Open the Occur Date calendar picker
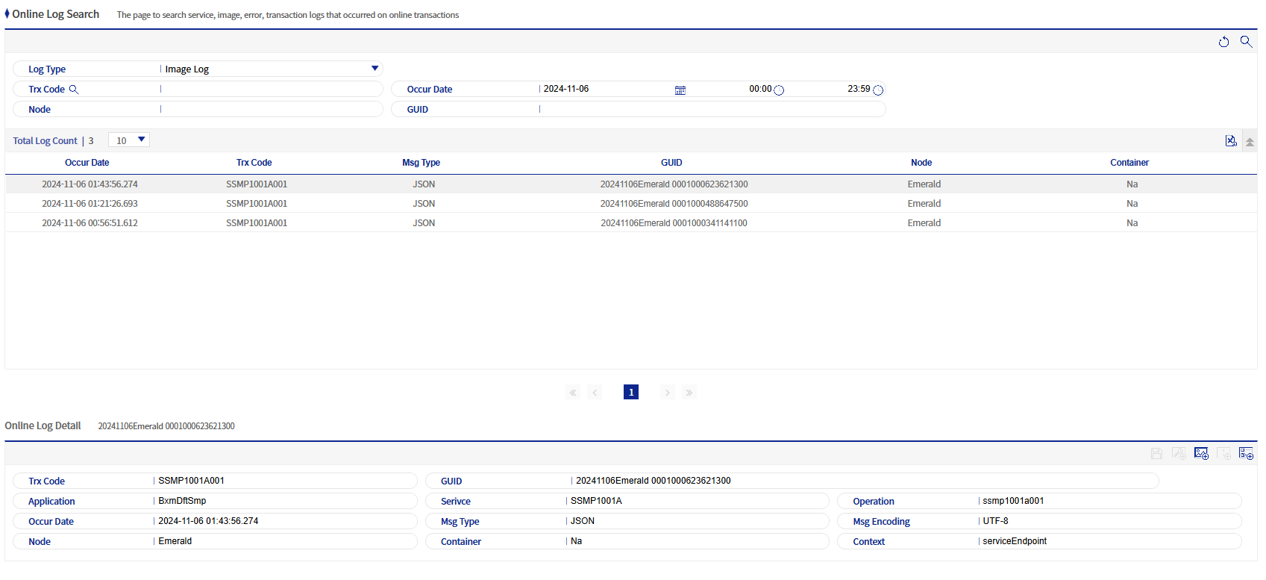The width and height of the screenshot is (1266, 580). (680, 89)
